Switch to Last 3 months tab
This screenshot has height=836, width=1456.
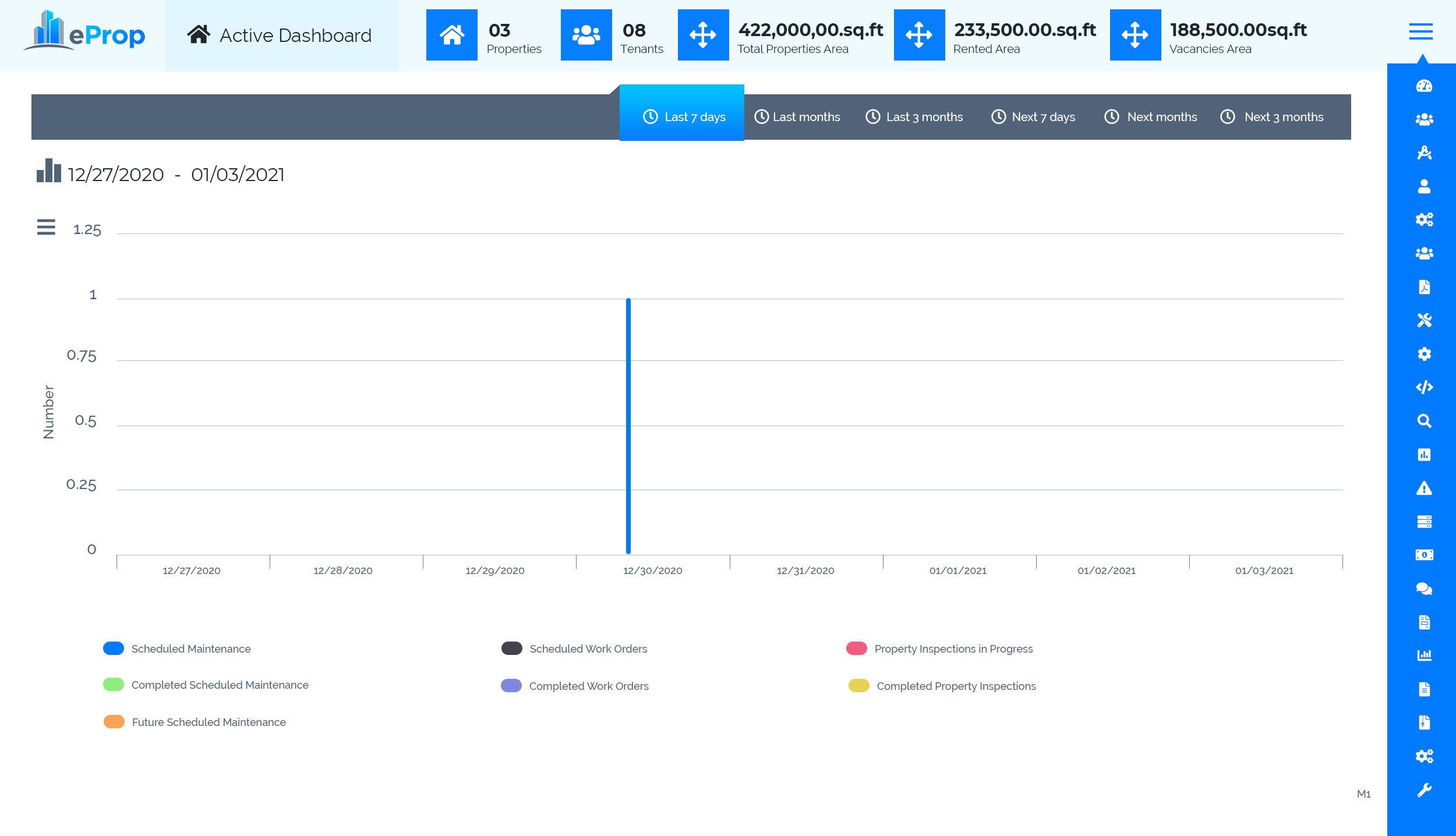[914, 117]
